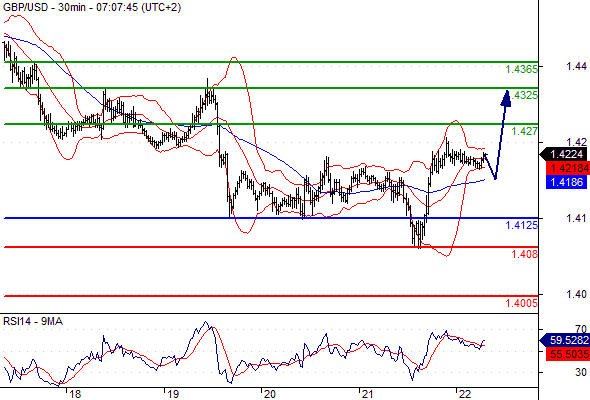The image size is (590, 400).
Task: Select the RSI 30 level axis label
Action: (x=581, y=372)
